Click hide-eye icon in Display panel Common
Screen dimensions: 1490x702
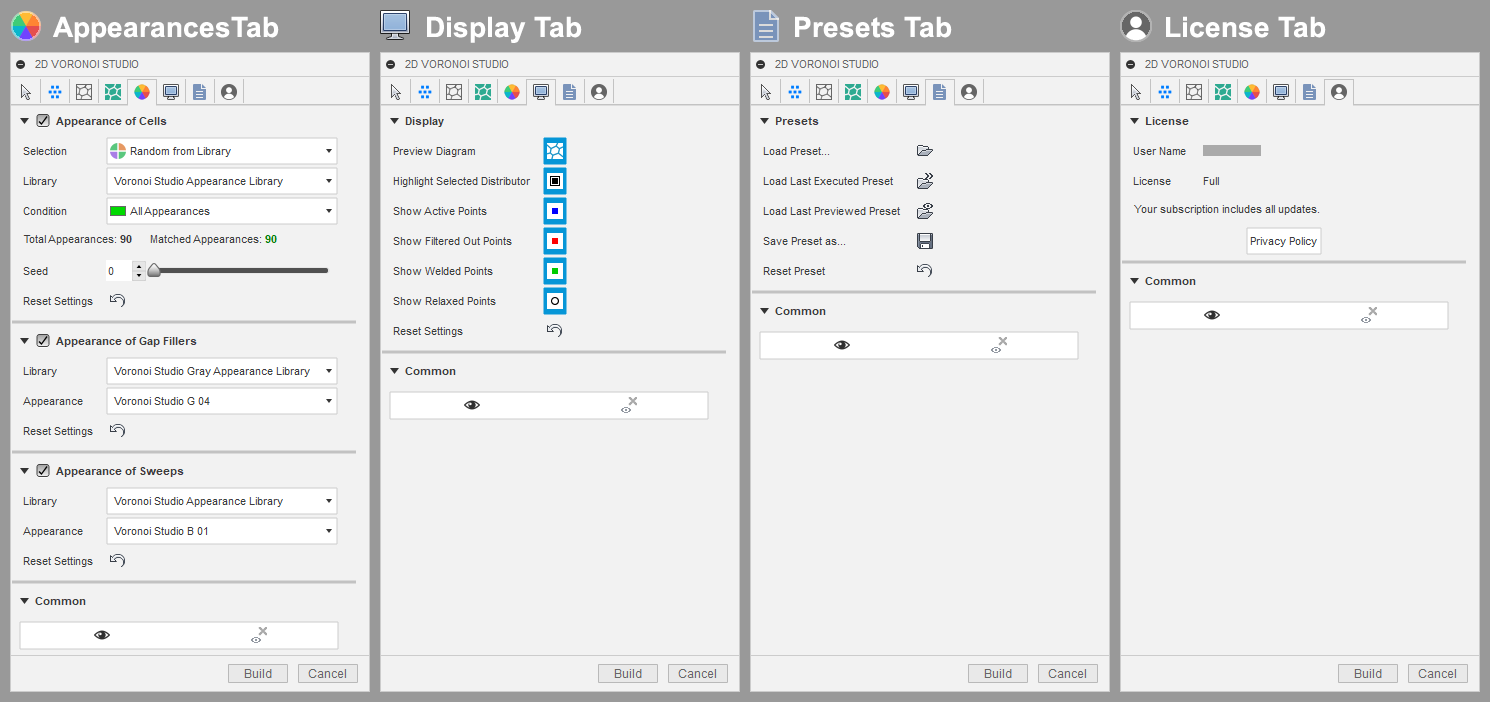point(630,405)
